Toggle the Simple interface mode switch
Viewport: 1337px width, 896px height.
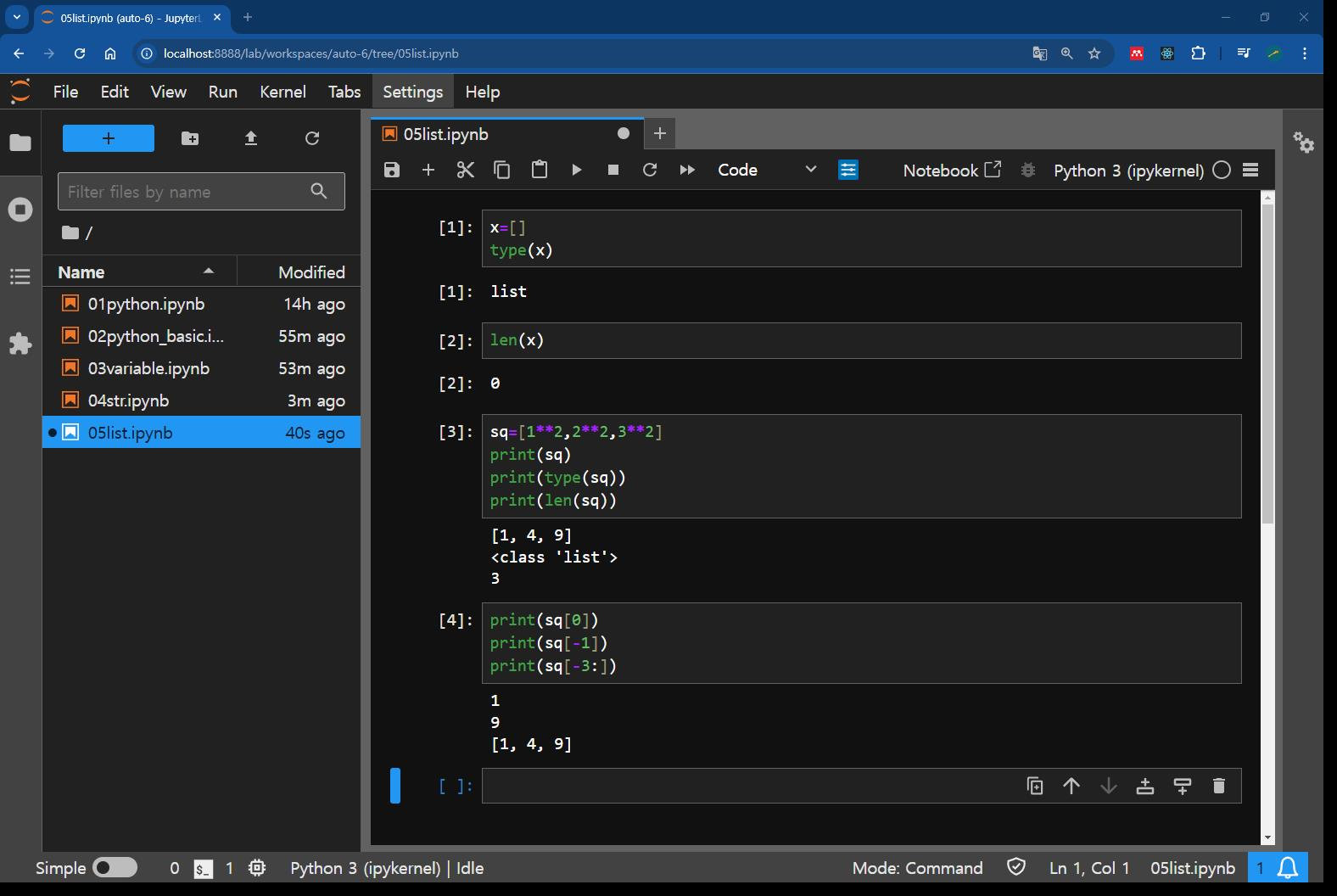coord(115,867)
